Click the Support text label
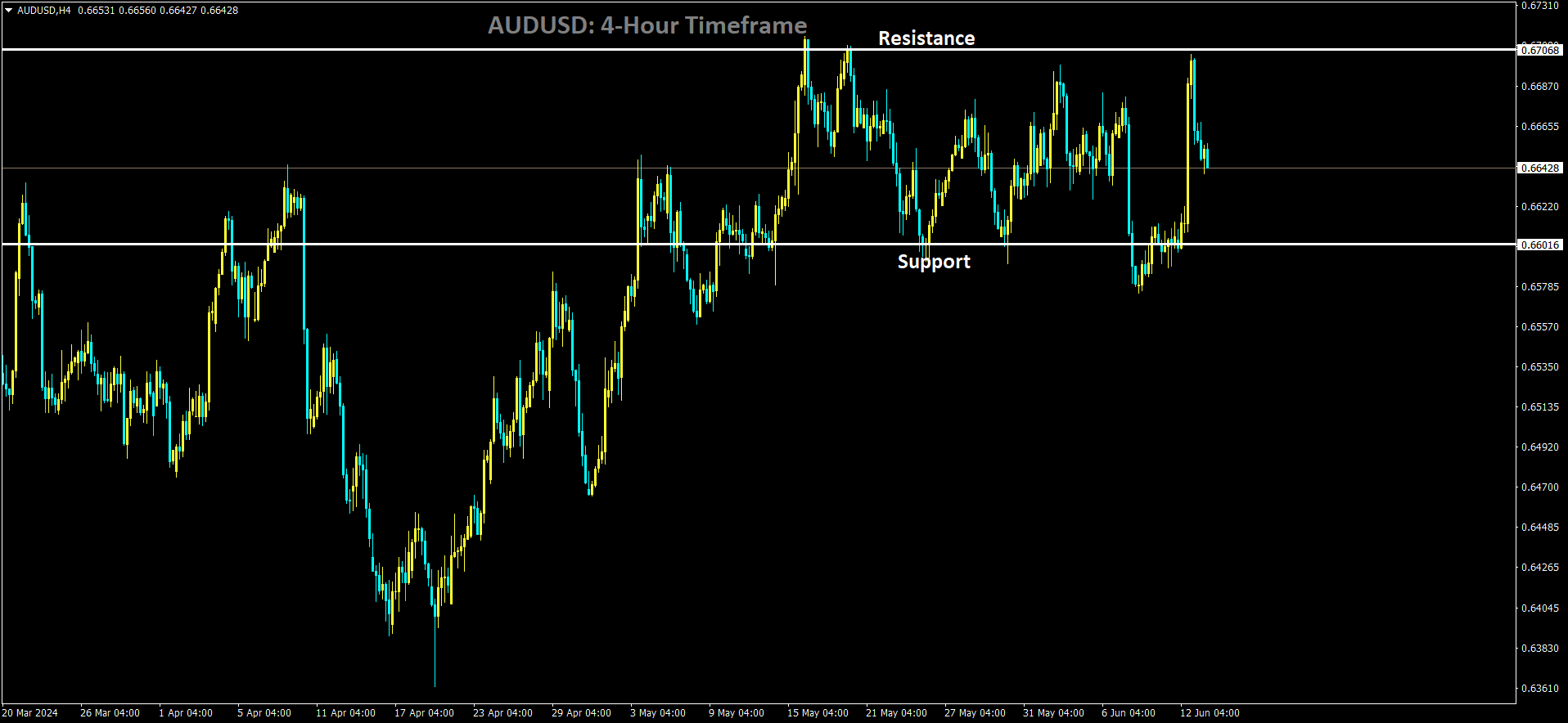 (934, 262)
